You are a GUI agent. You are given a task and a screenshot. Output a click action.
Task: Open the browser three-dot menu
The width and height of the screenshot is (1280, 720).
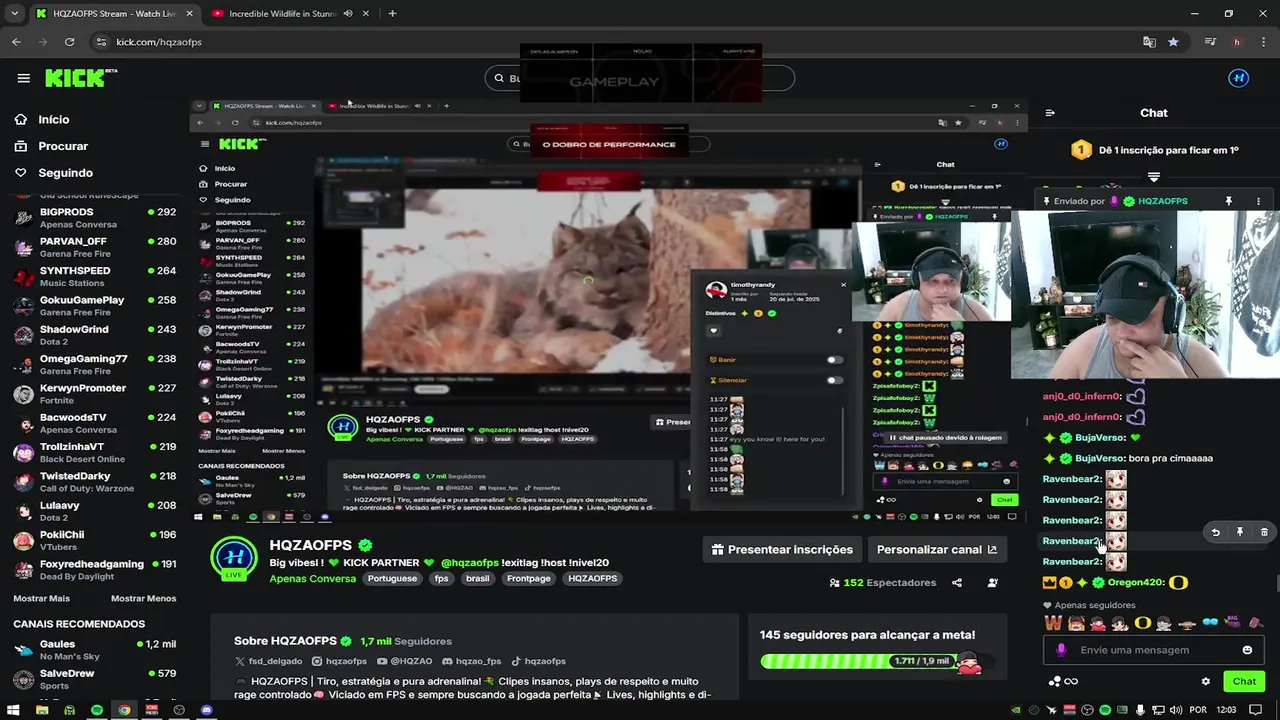(x=1263, y=42)
